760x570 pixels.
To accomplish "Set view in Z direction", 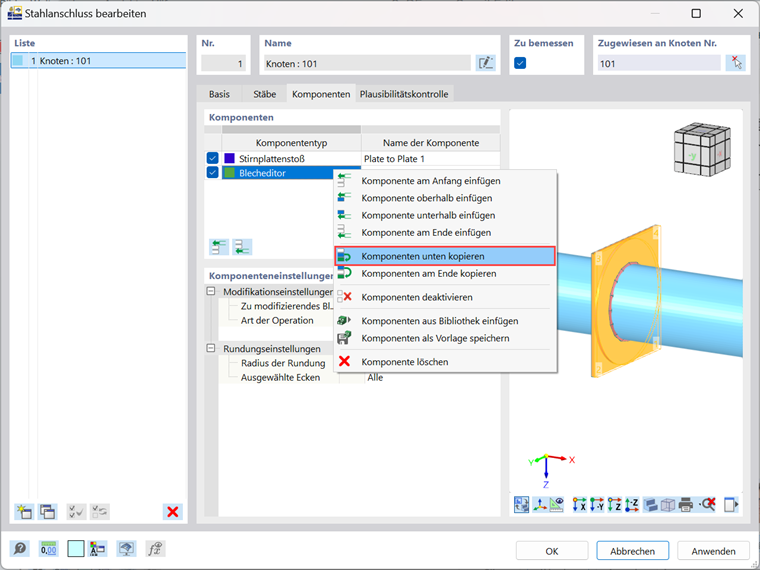I will [614, 505].
